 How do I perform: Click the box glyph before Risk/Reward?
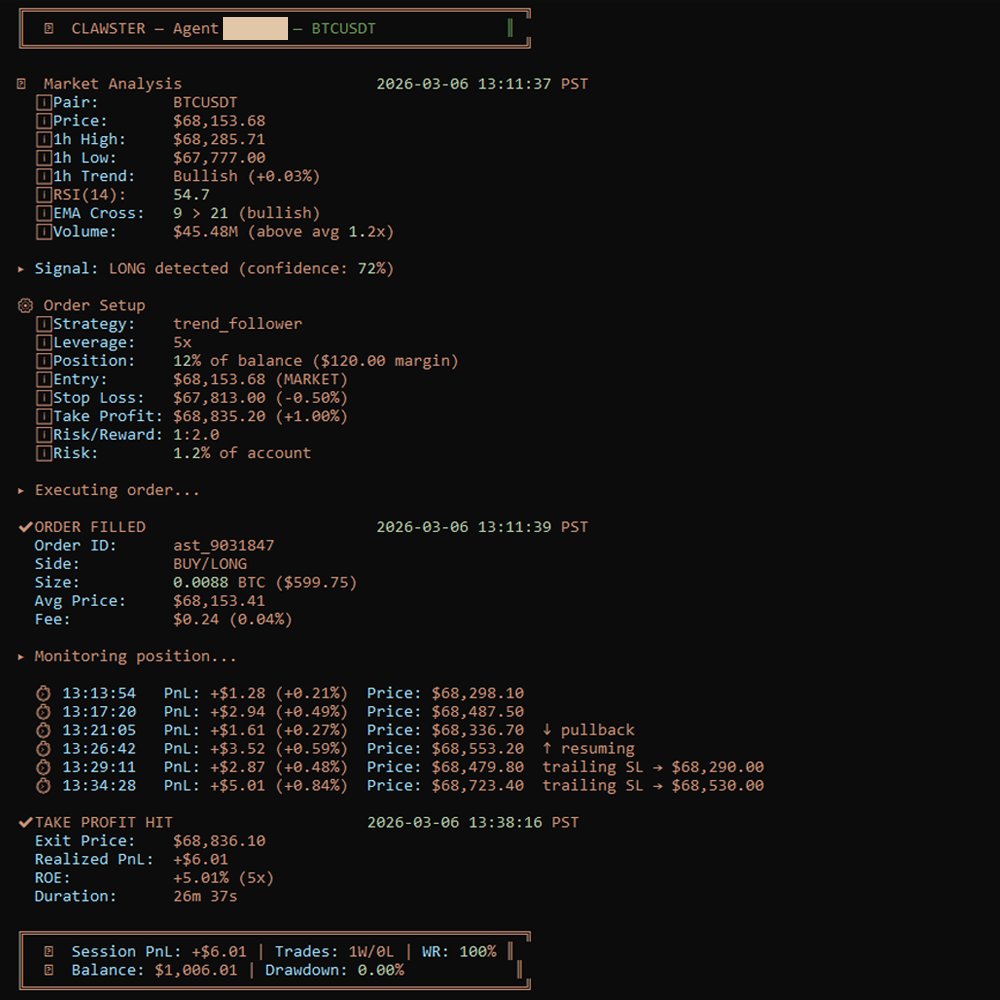(43, 435)
